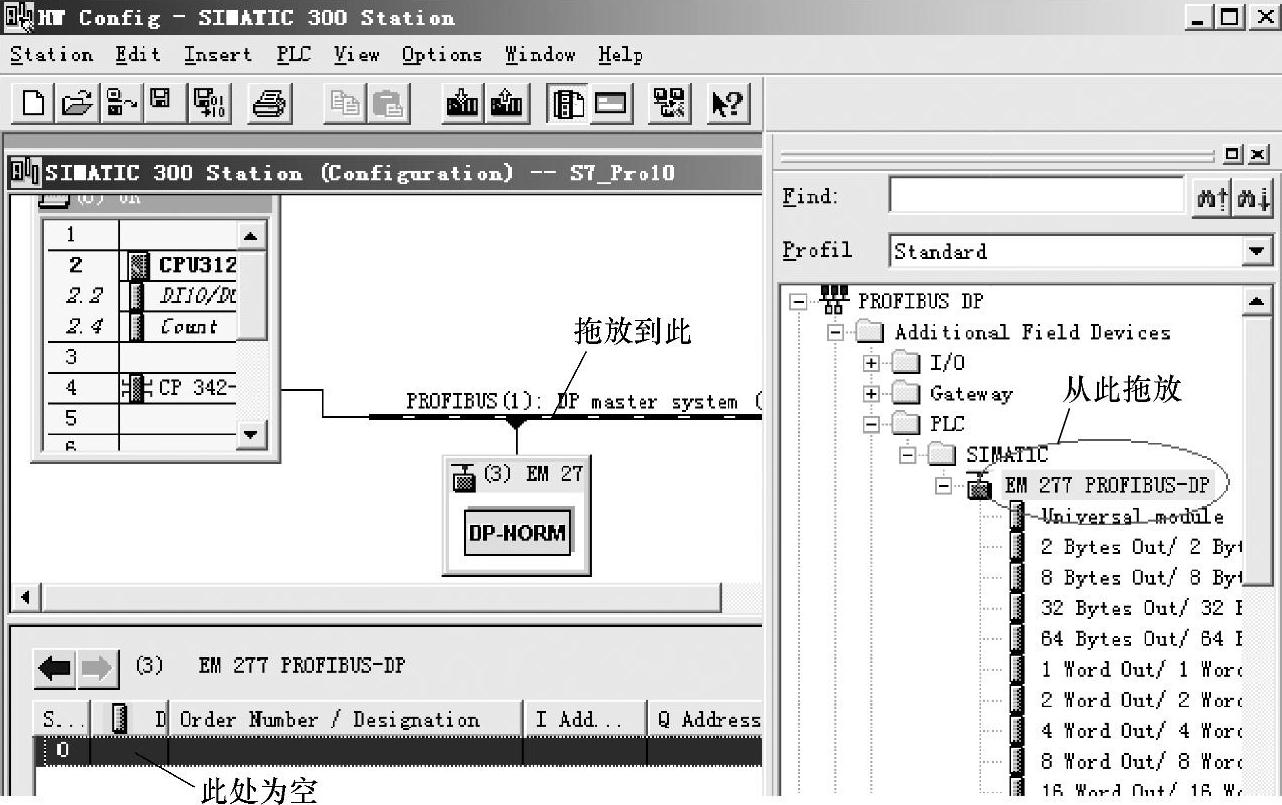
Task: Select the 4 Word Out module entry
Action: tap(1140, 731)
